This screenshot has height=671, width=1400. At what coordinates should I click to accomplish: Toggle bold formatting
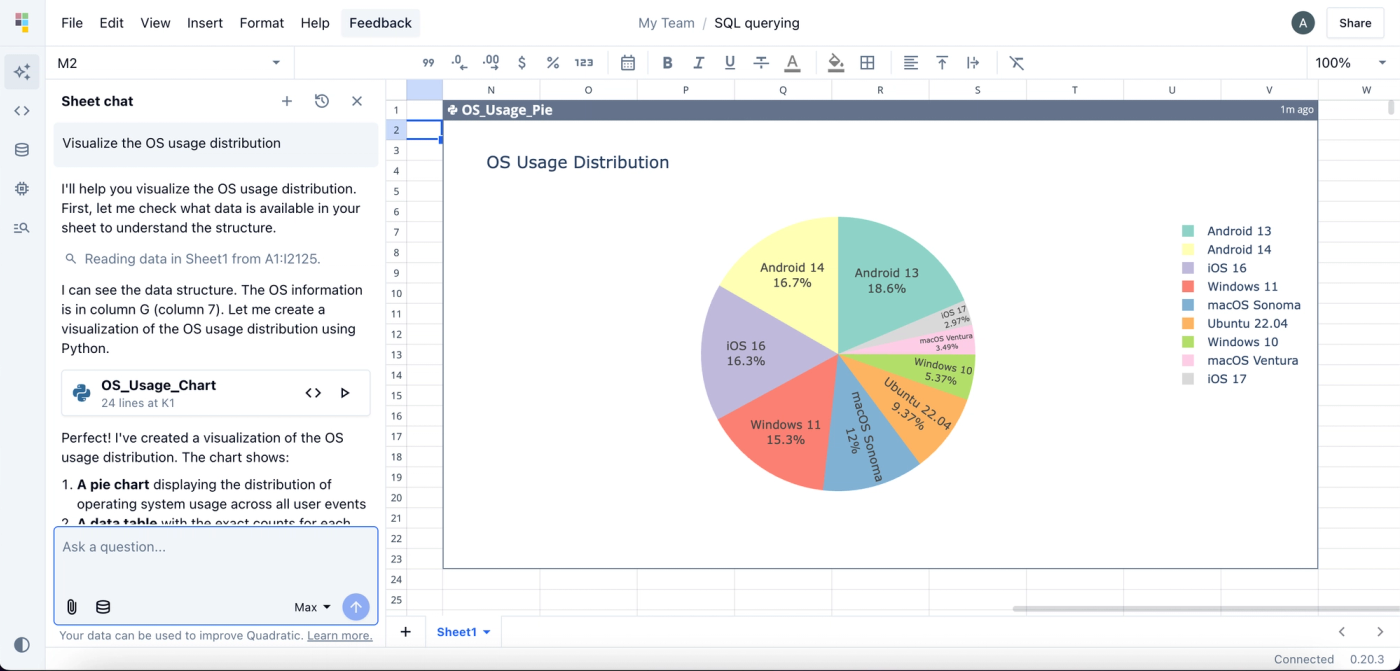click(668, 63)
